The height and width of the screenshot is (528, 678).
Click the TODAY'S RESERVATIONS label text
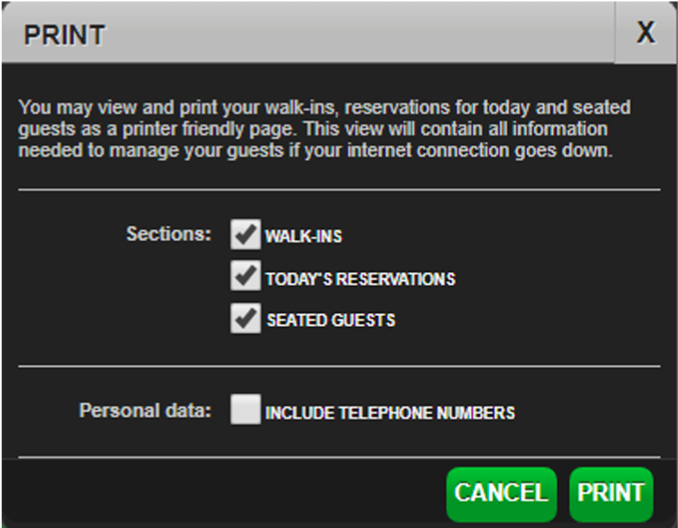pos(360,279)
